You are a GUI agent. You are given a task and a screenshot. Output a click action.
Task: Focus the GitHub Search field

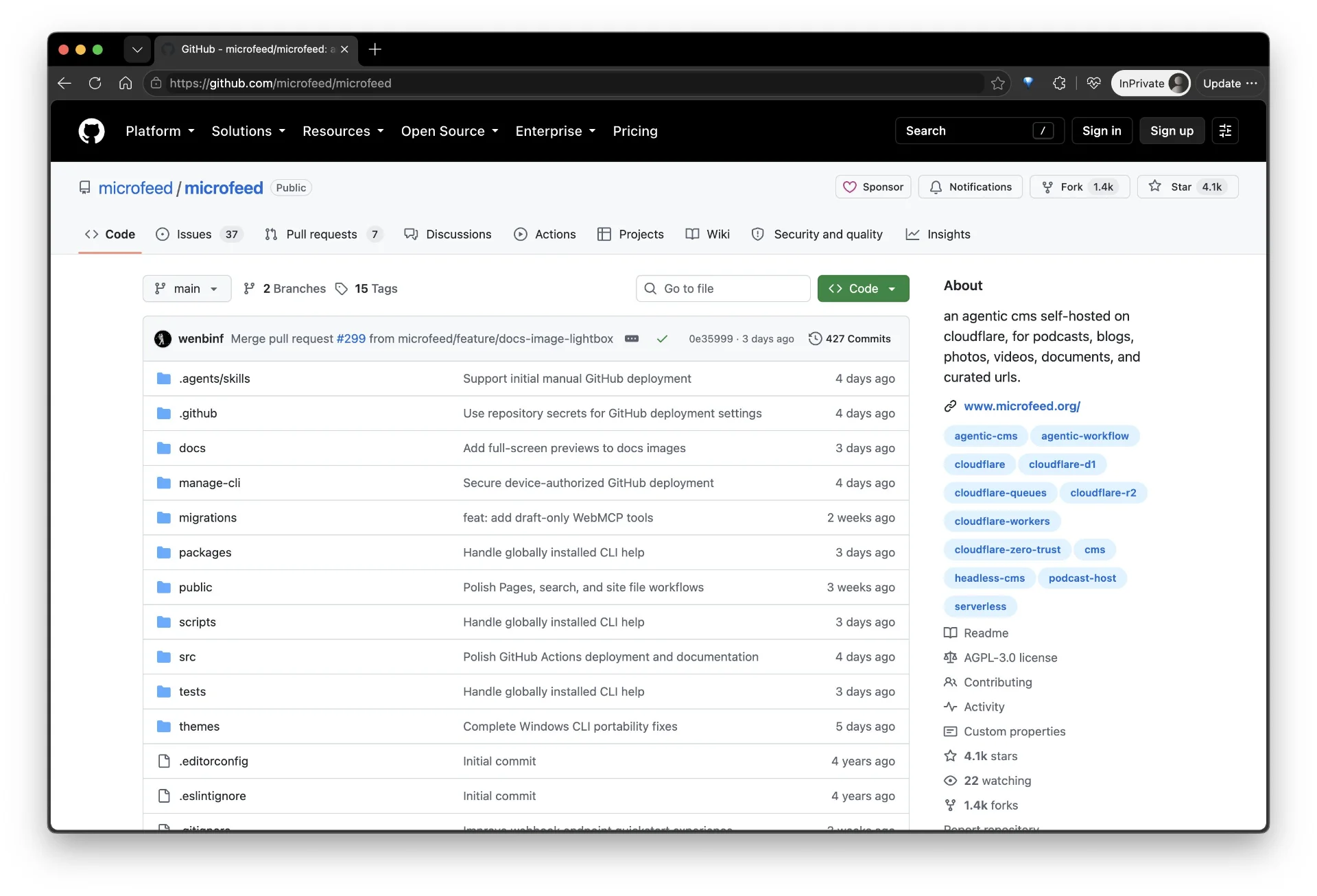click(x=980, y=131)
